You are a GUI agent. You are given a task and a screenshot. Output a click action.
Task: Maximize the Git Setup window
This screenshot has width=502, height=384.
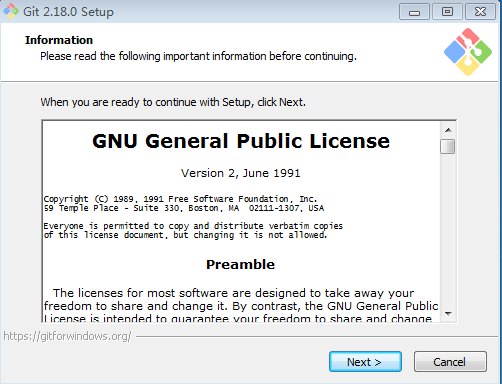click(447, 12)
